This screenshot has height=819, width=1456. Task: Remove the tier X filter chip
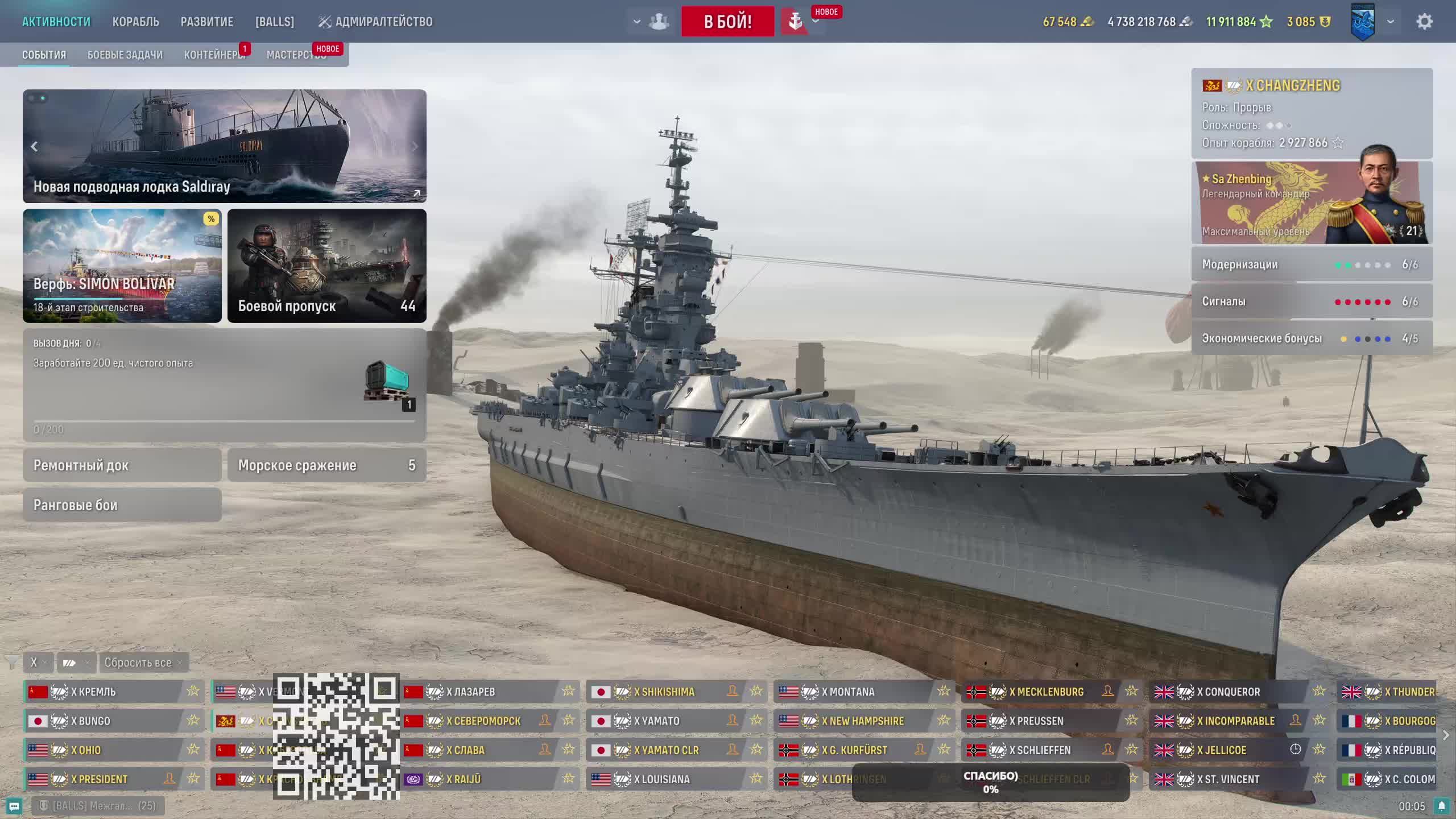point(44,663)
